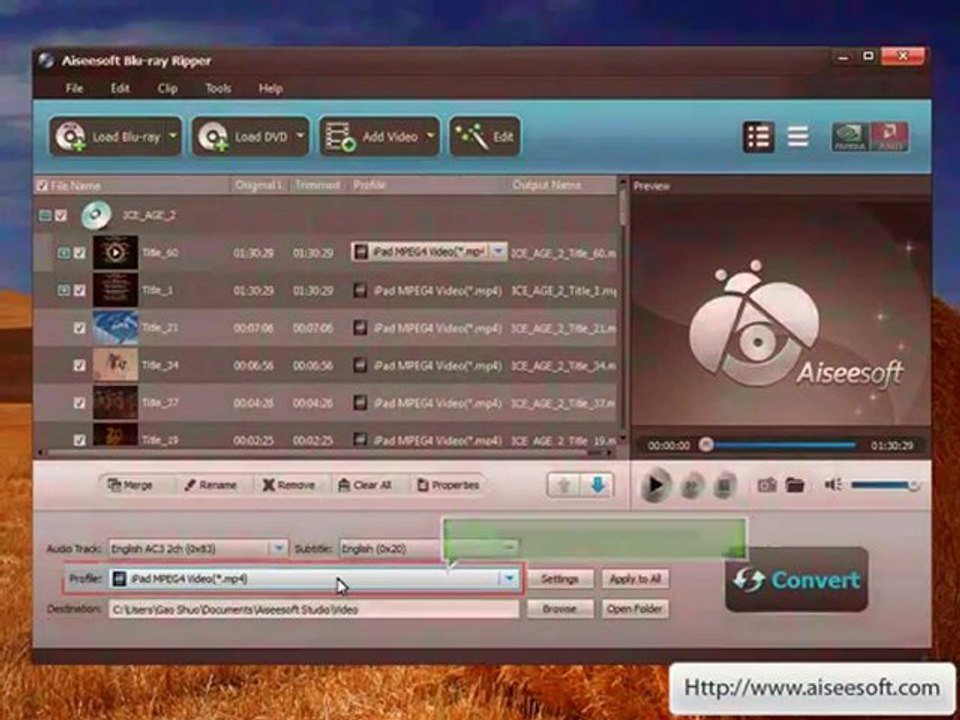Click profile format icon for Title_37

tap(361, 403)
